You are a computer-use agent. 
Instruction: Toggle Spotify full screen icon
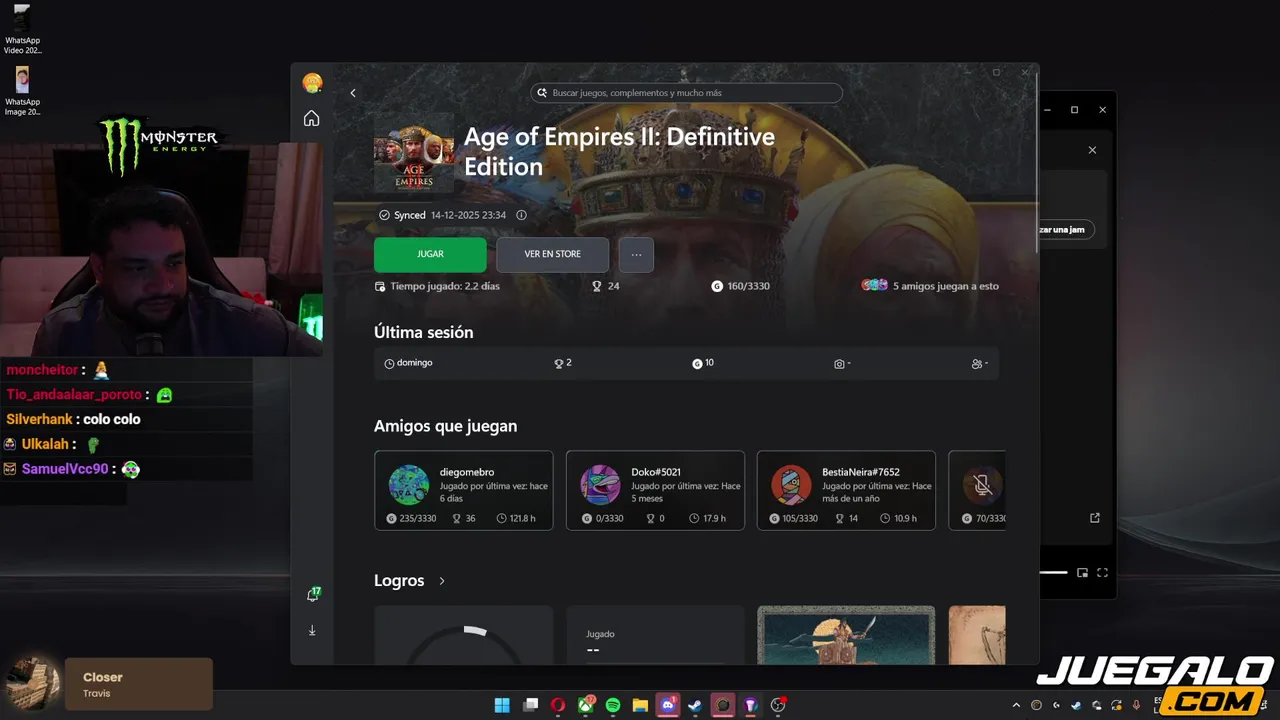pos(1102,573)
